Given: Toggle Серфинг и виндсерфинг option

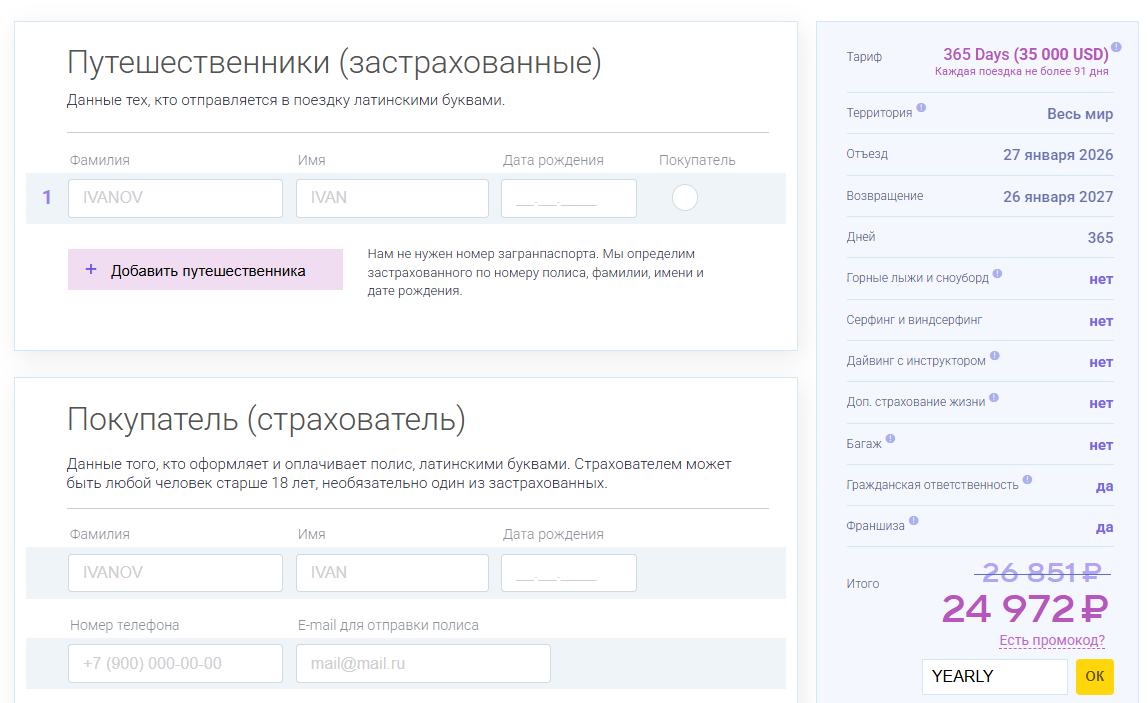Looking at the screenshot, I should click(x=1102, y=321).
